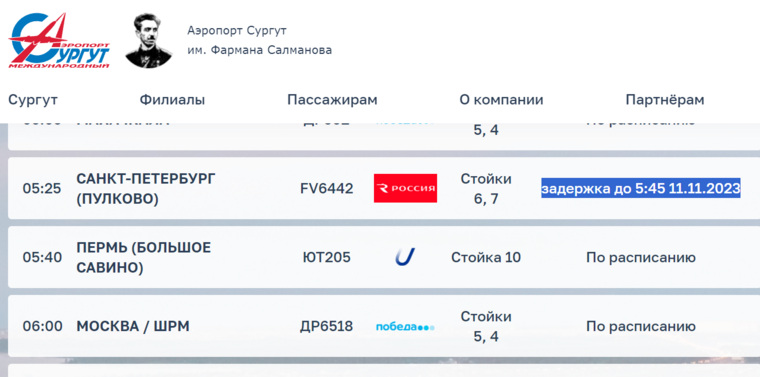Click the Surgut airport logo
The image size is (760, 377).
[59, 40]
